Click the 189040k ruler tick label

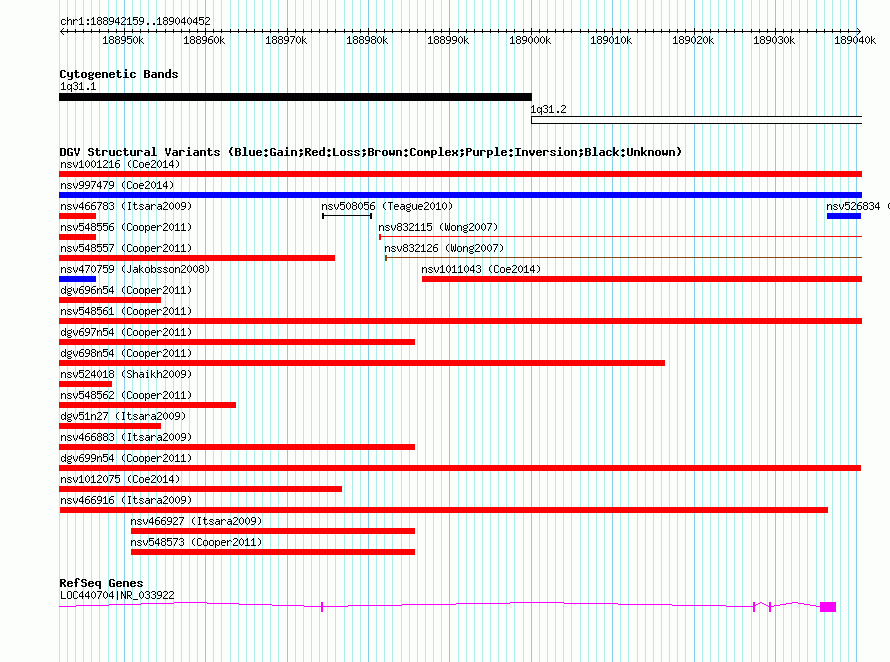855,40
